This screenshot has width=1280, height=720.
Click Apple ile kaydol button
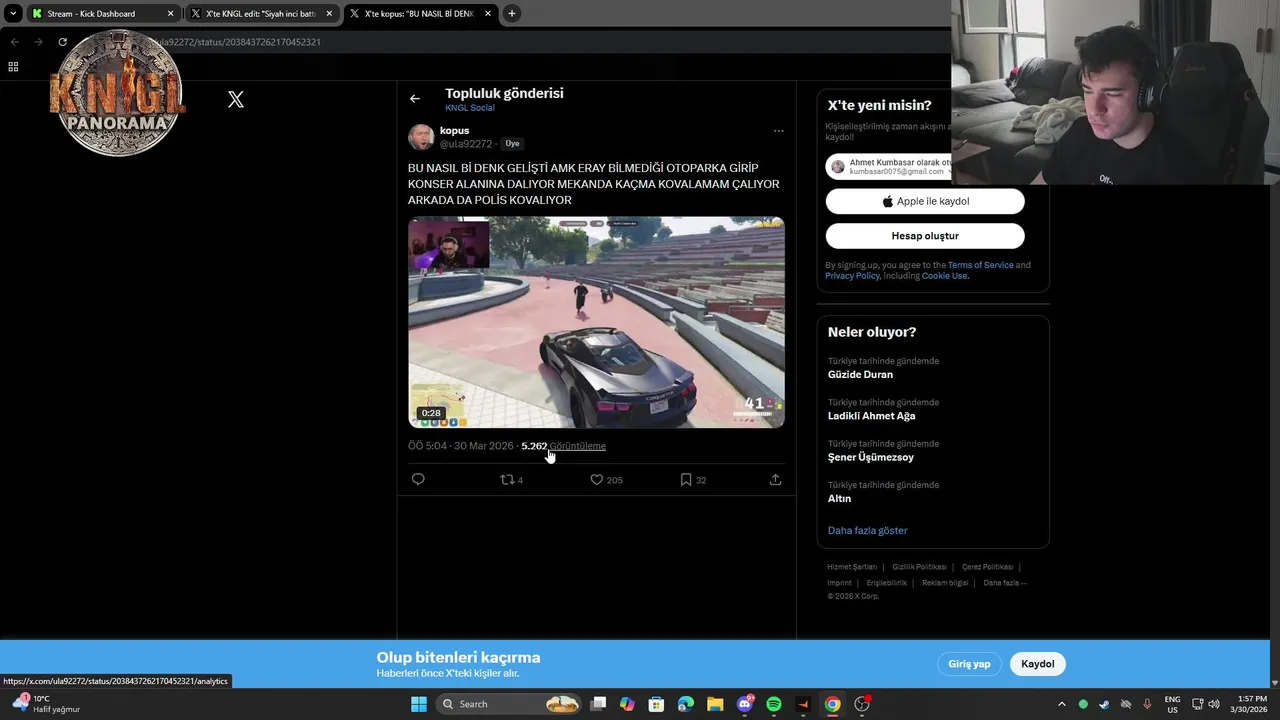(925, 201)
